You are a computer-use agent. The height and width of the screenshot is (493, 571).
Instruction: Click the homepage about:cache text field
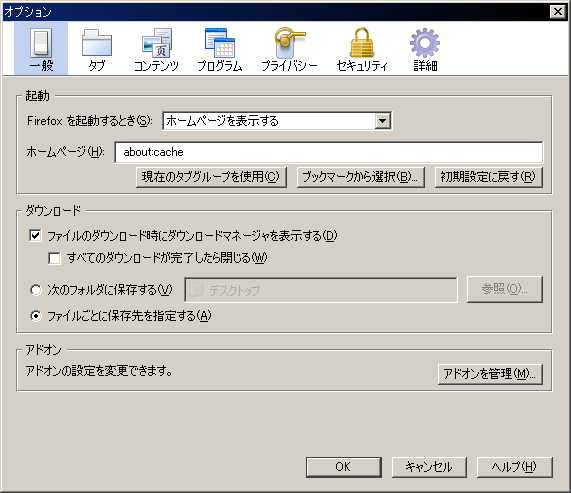[x=328, y=152]
